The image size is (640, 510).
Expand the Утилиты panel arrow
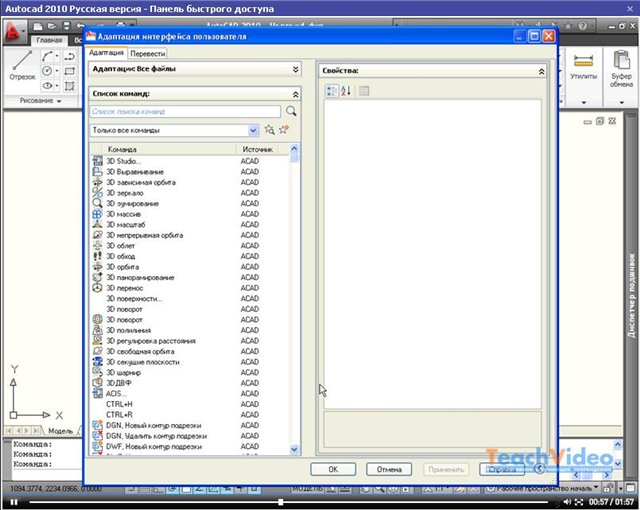click(584, 102)
